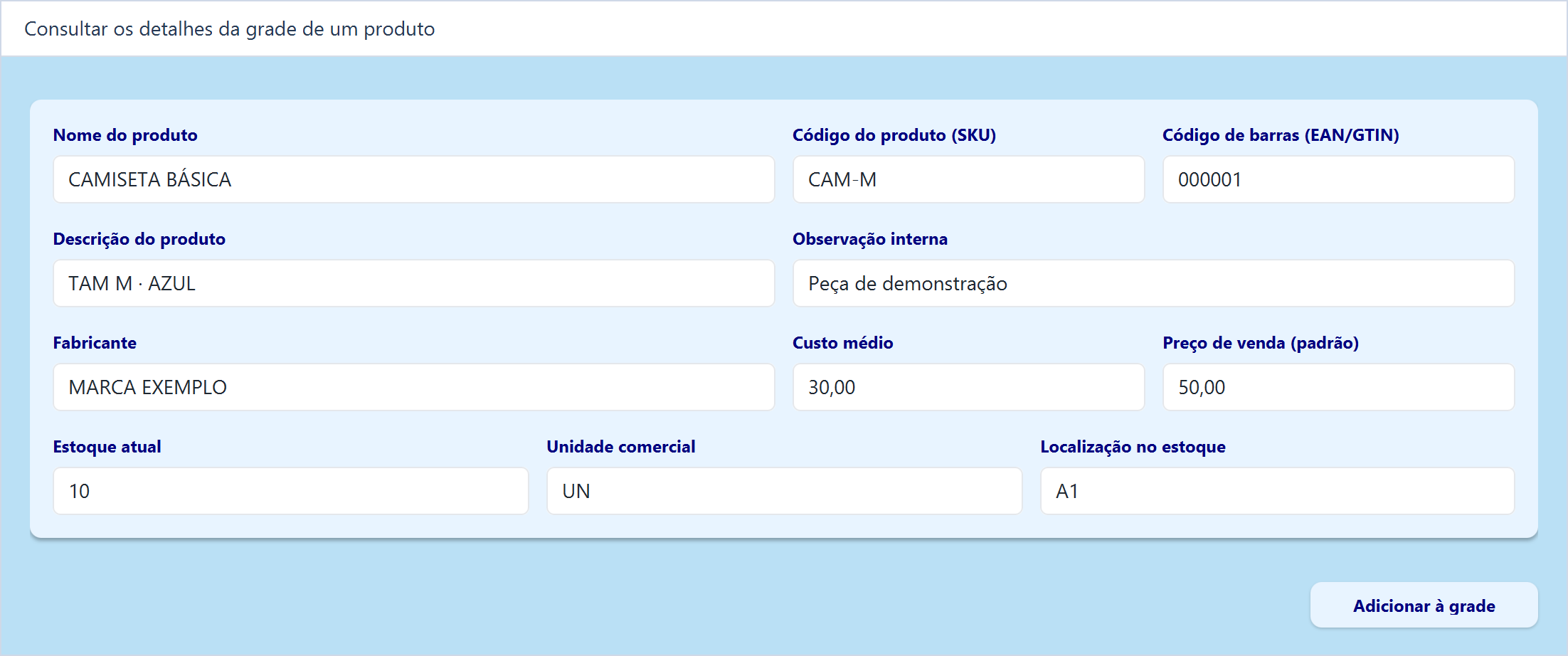Click the 'Localização no estoque' label
1568x656 pixels.
(x=1133, y=447)
